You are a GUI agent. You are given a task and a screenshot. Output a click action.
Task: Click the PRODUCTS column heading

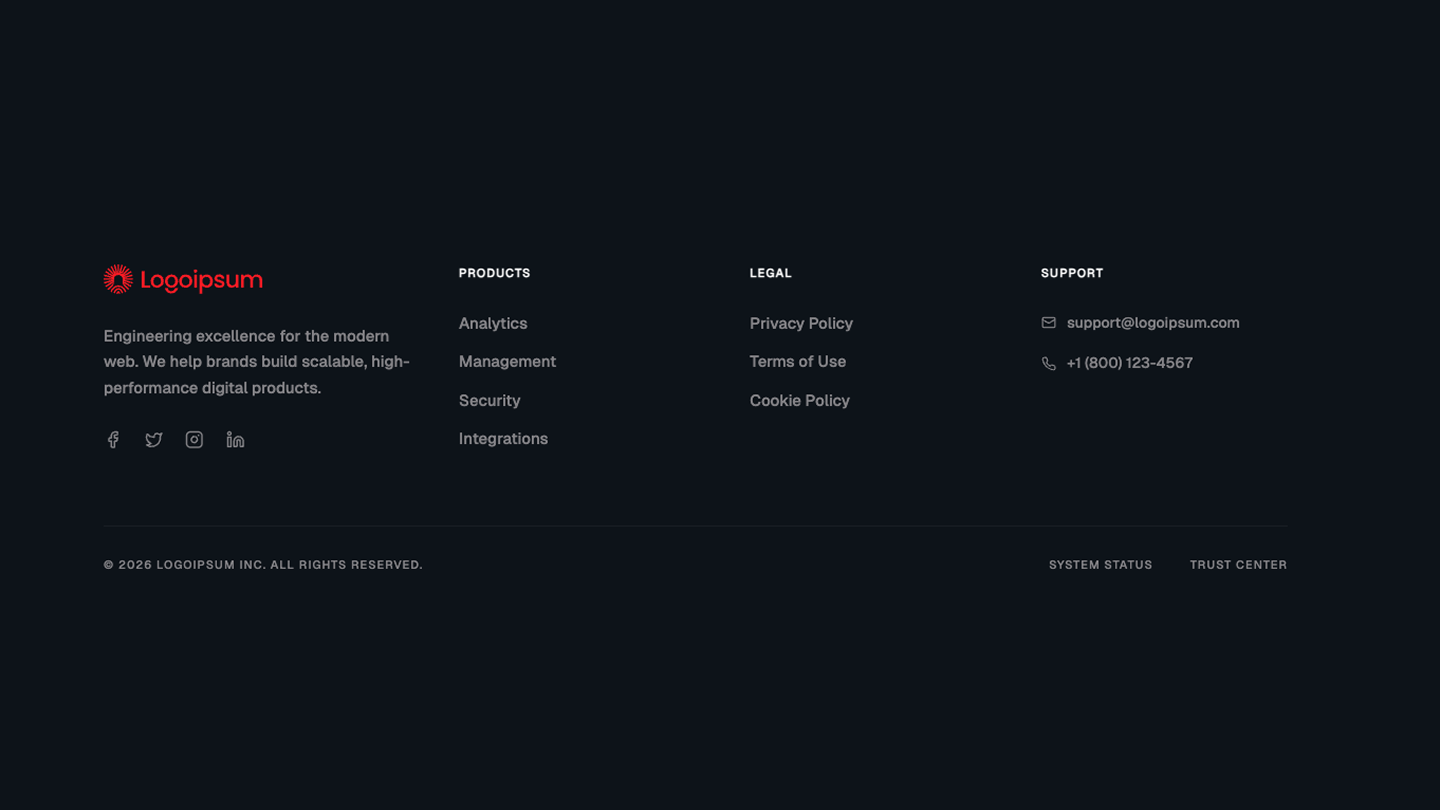(494, 272)
